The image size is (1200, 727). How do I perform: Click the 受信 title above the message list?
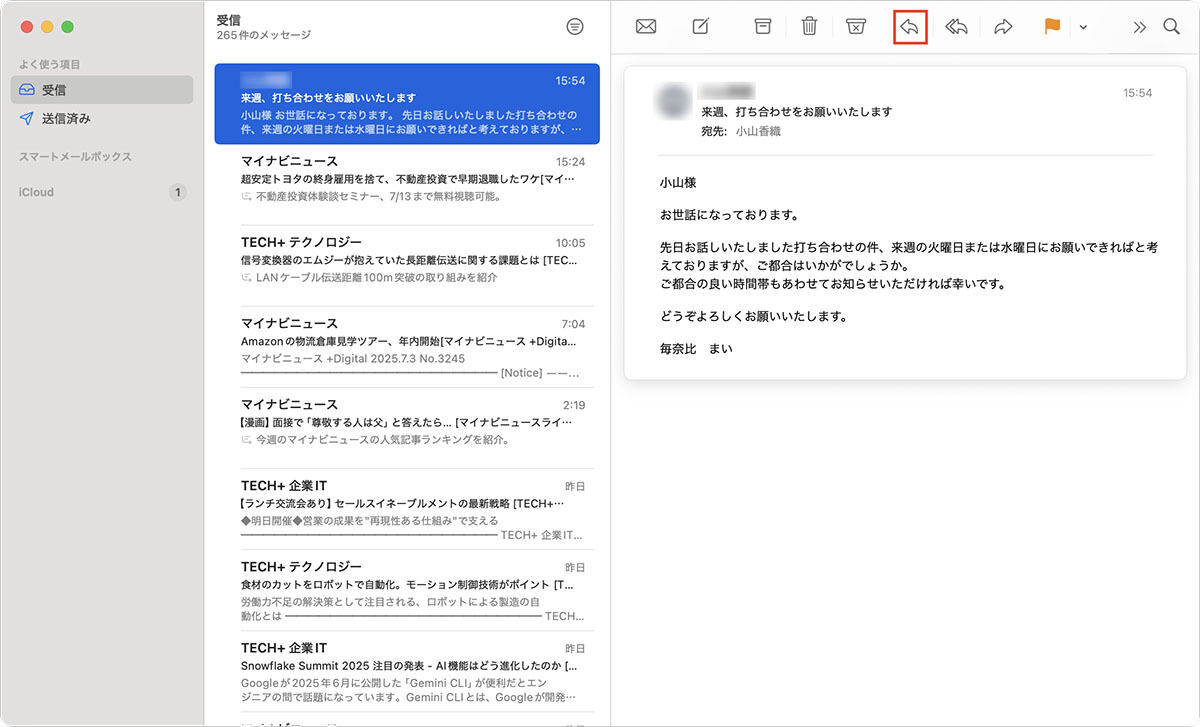click(228, 19)
